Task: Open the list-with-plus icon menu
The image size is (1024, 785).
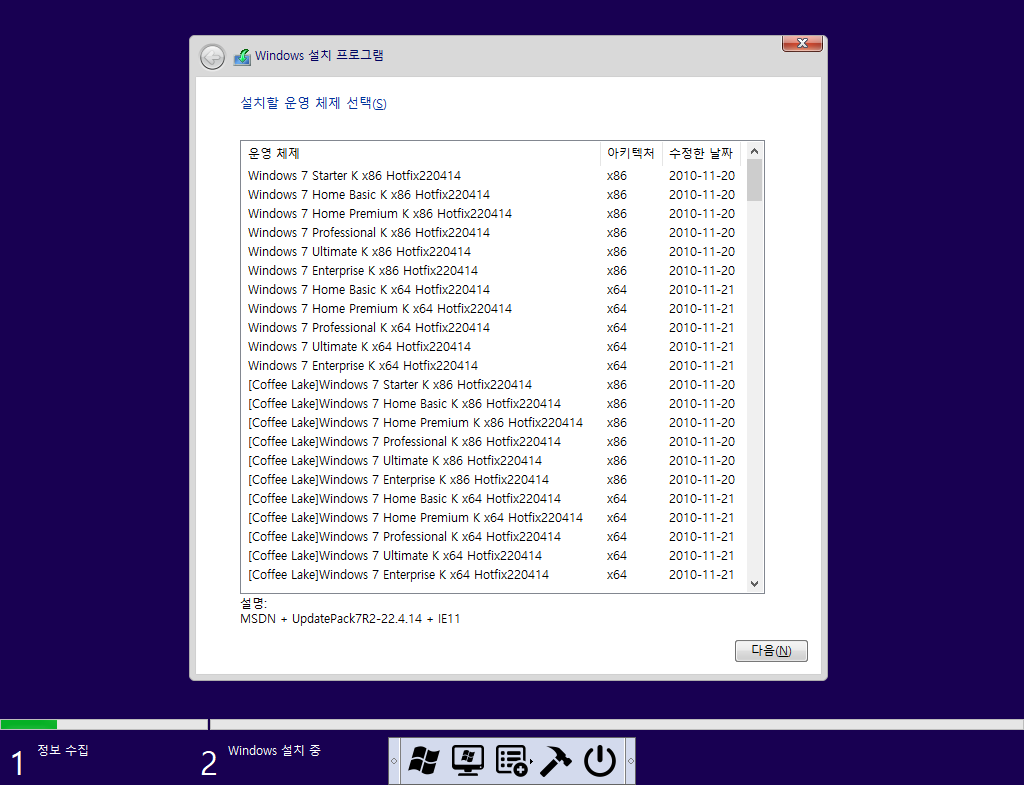Action: 513,761
